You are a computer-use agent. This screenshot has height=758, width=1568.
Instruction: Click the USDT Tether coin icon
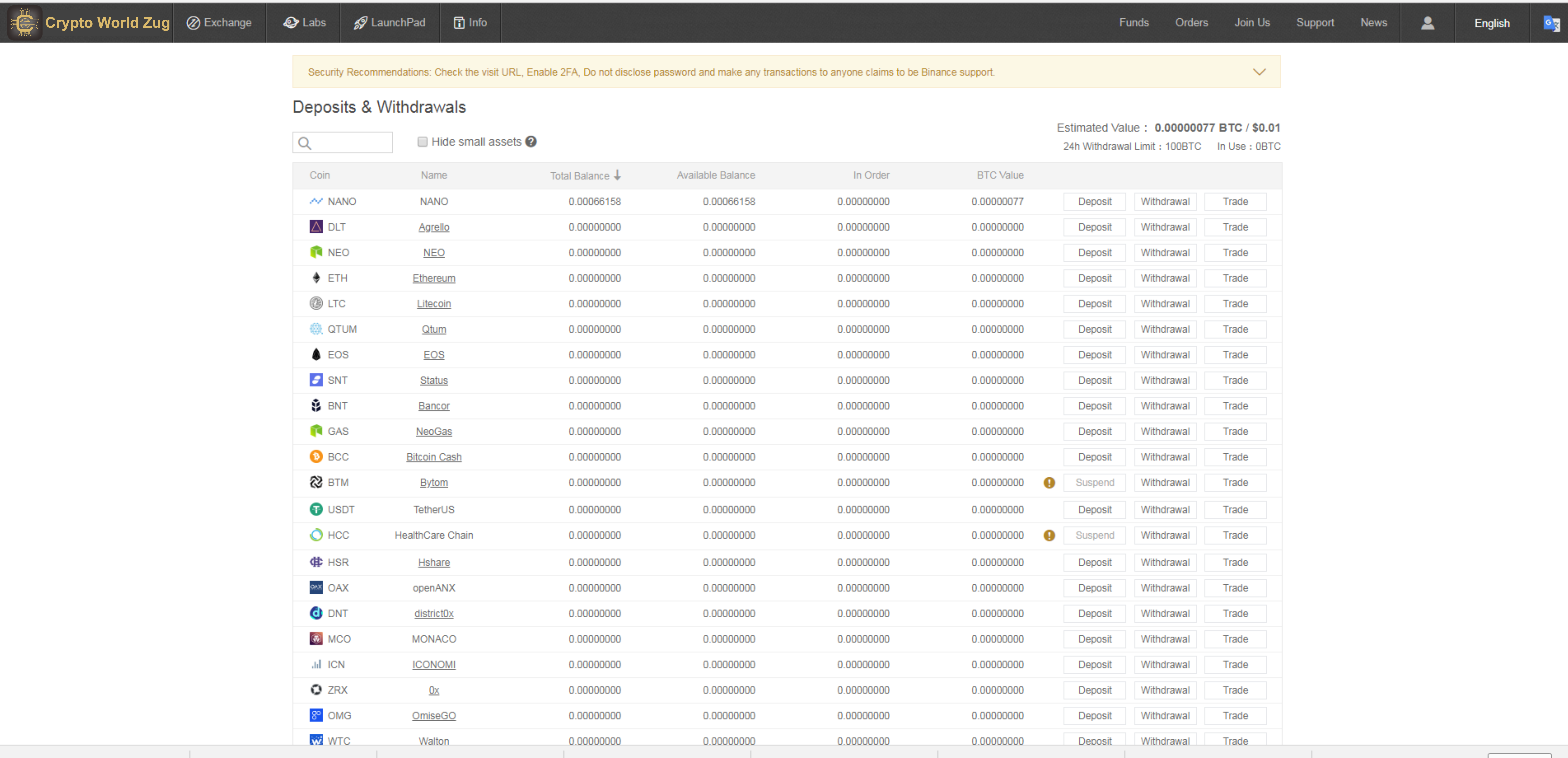316,509
